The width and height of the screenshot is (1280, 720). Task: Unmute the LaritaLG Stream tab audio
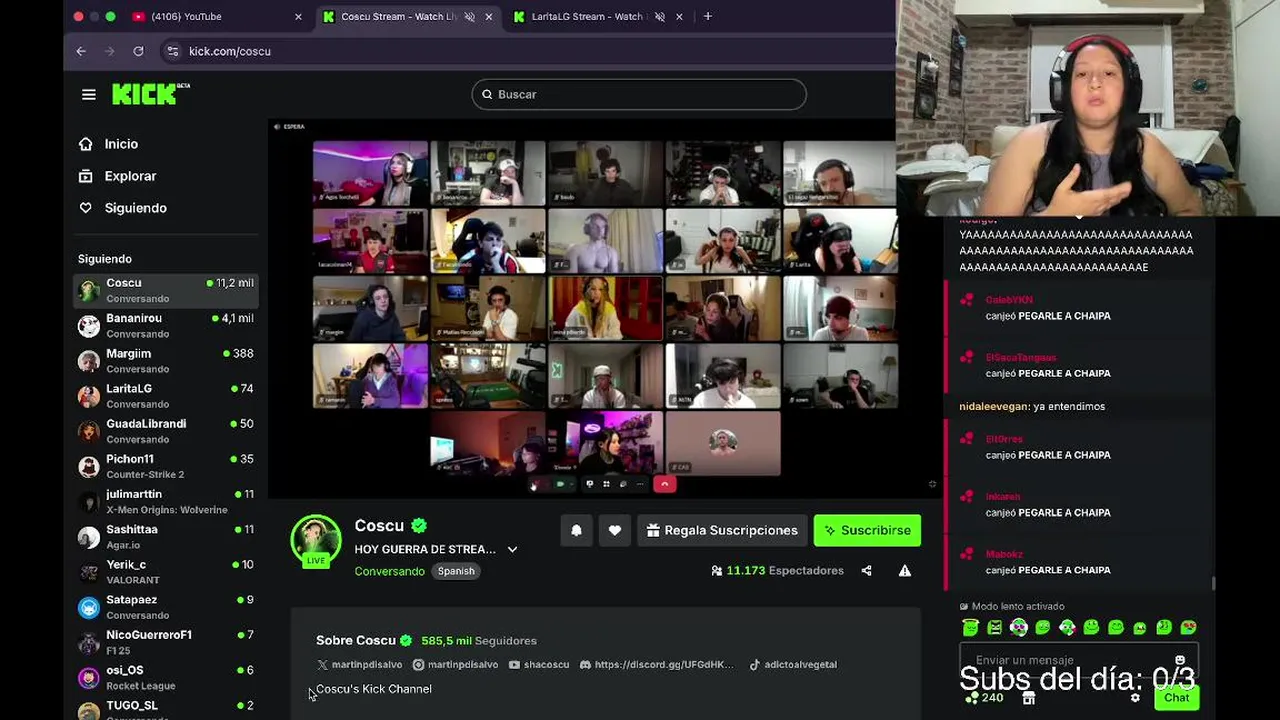click(659, 16)
